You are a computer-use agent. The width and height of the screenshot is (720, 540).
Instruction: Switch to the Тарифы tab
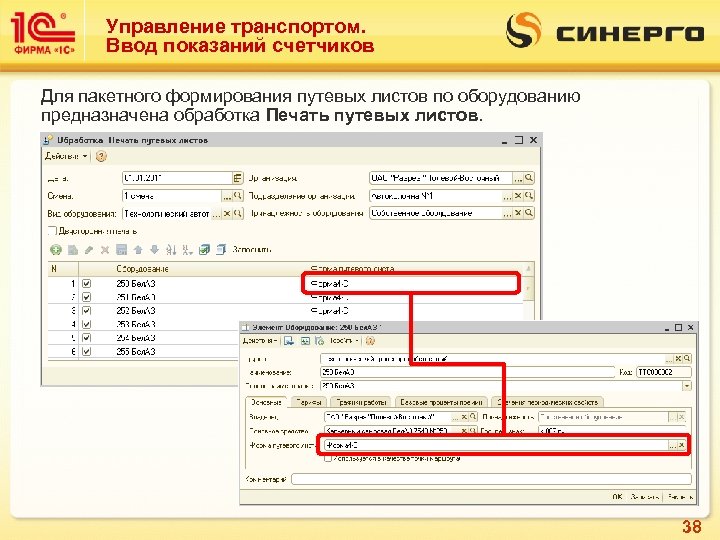tap(308, 402)
